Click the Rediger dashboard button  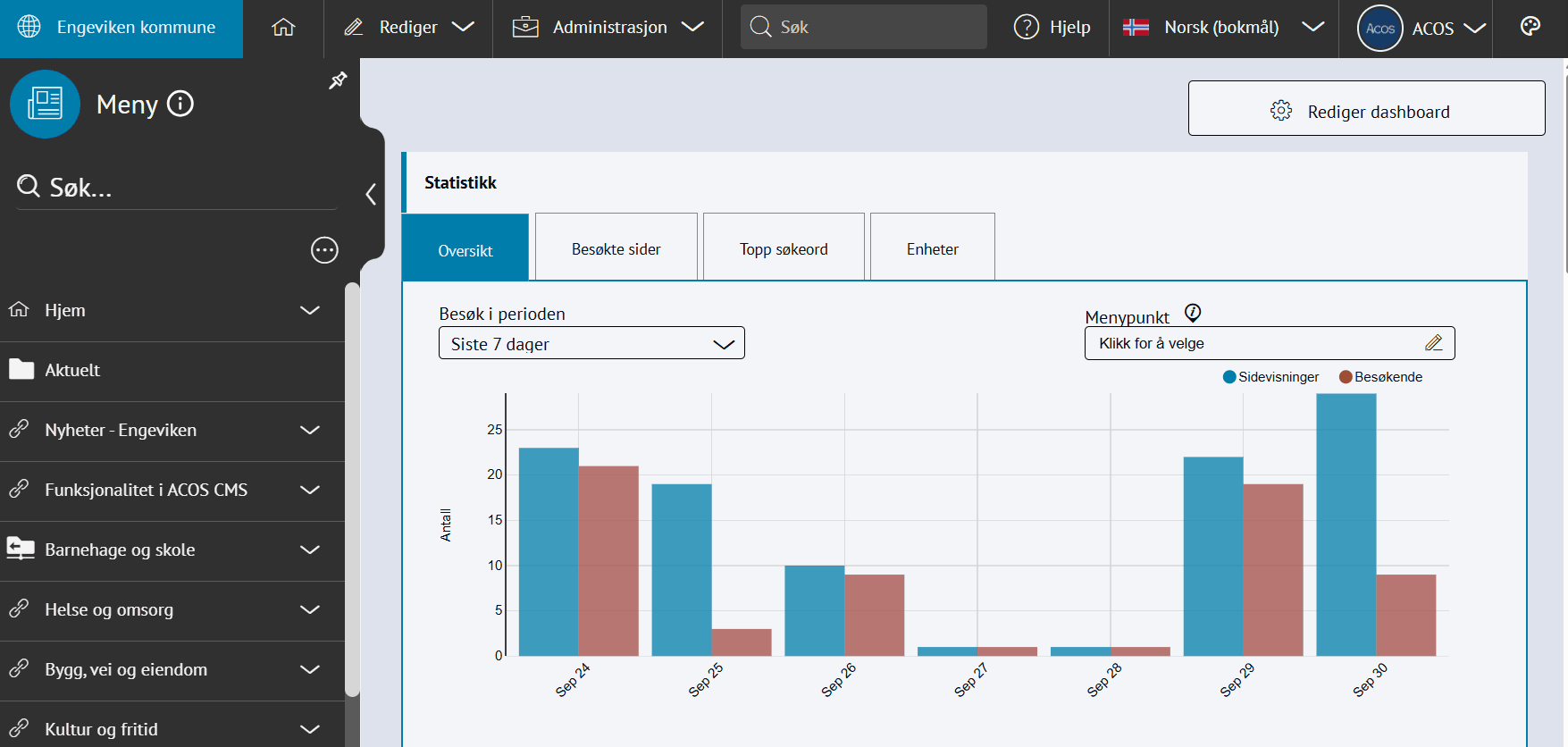click(1366, 110)
